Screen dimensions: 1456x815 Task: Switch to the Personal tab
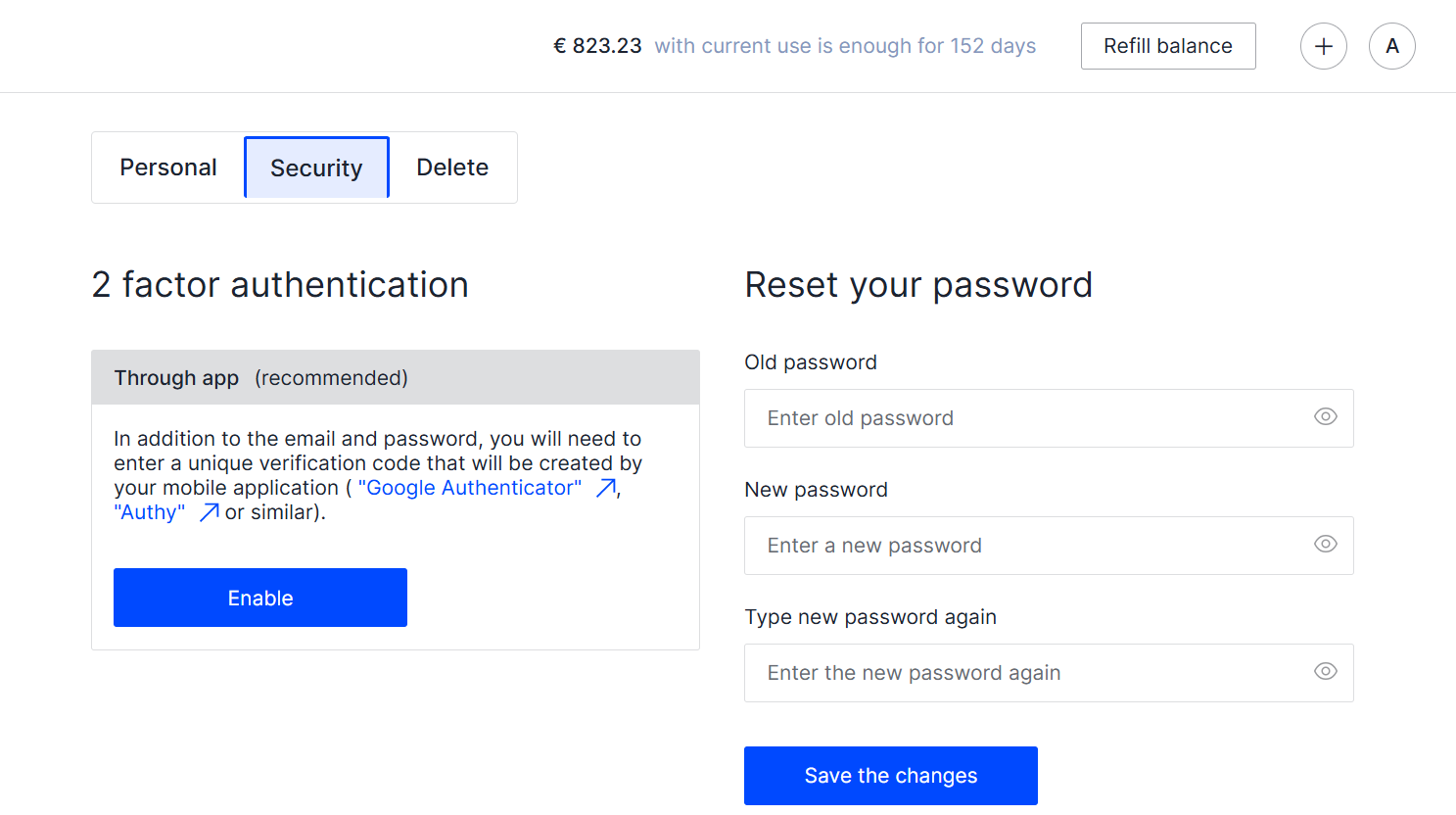point(168,168)
